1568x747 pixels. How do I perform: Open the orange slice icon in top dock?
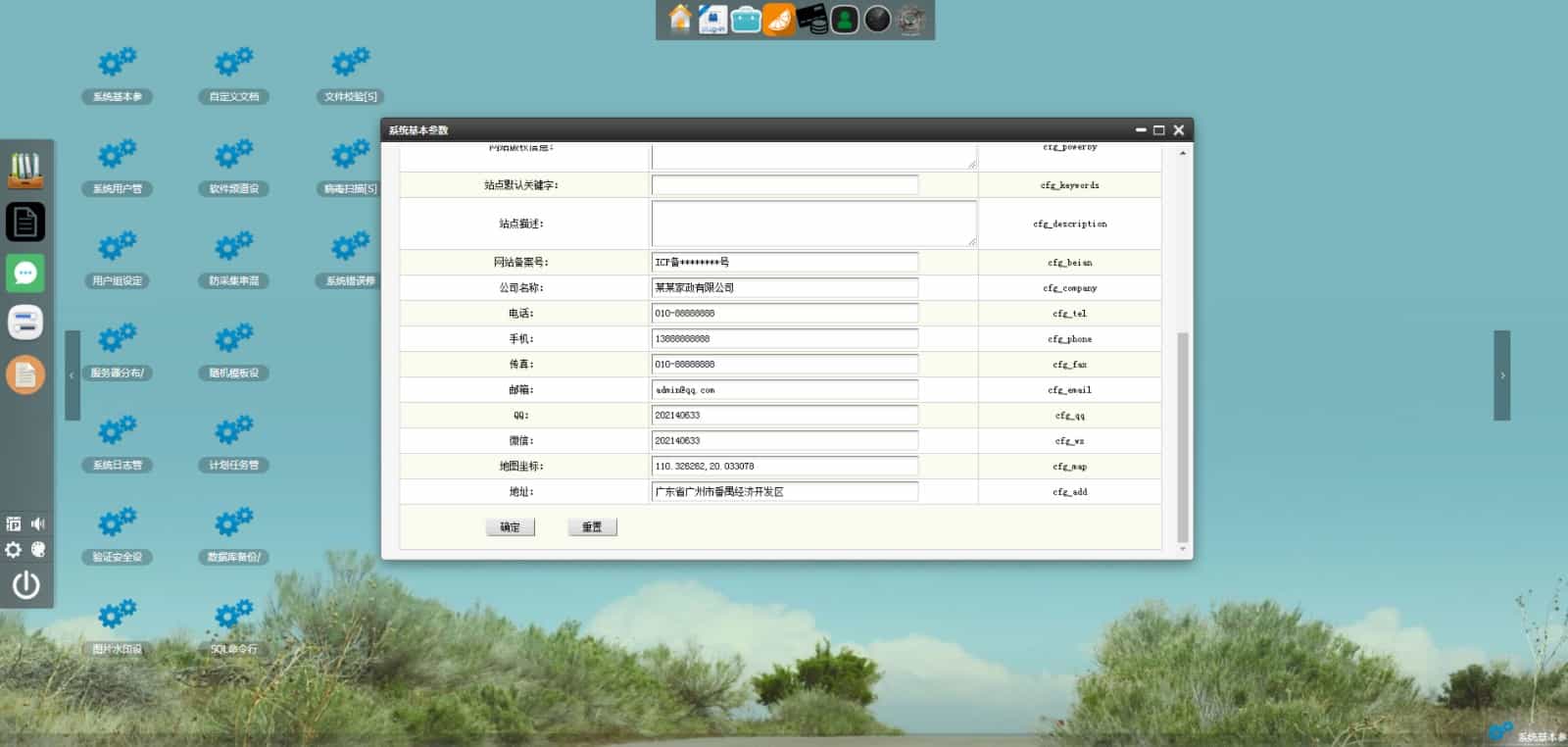(779, 20)
